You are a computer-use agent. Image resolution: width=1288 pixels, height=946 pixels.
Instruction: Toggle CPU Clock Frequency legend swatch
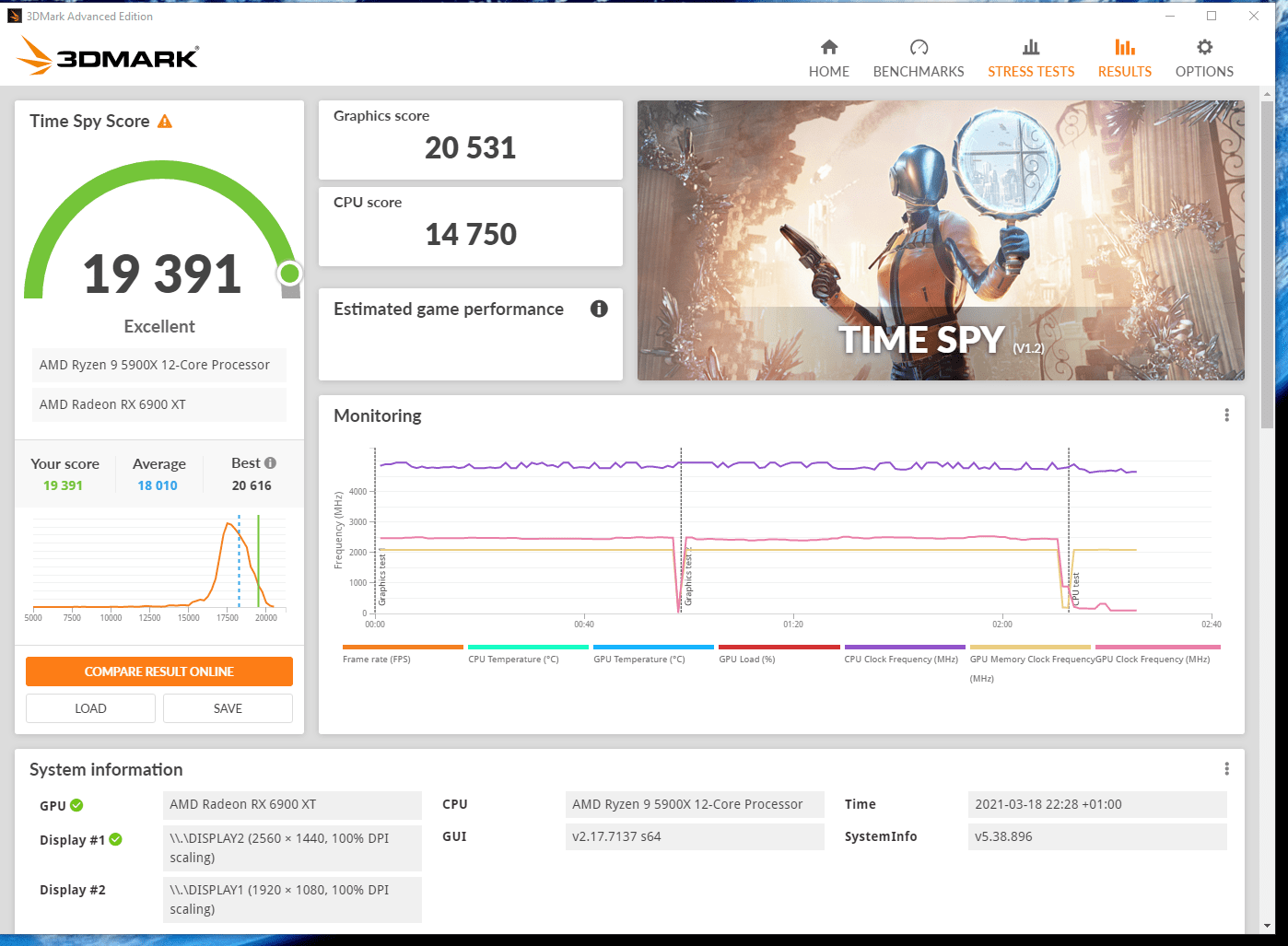click(x=905, y=648)
